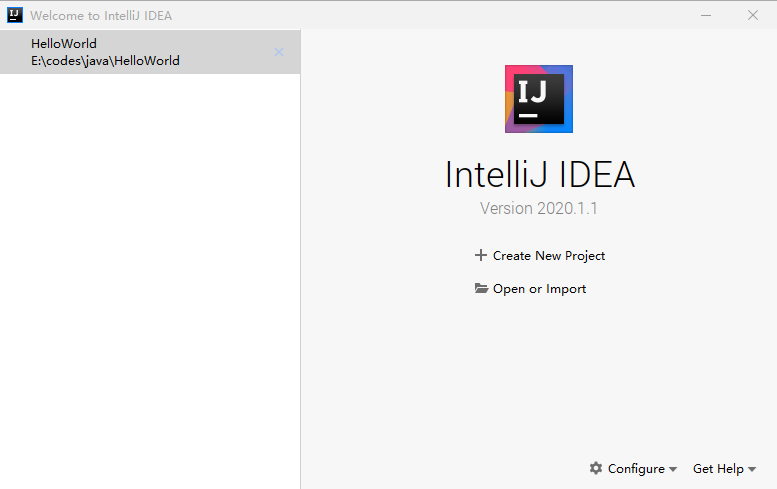The width and height of the screenshot is (777, 489).
Task: Click the large IntelliJ IDEA heading
Action: point(539,174)
